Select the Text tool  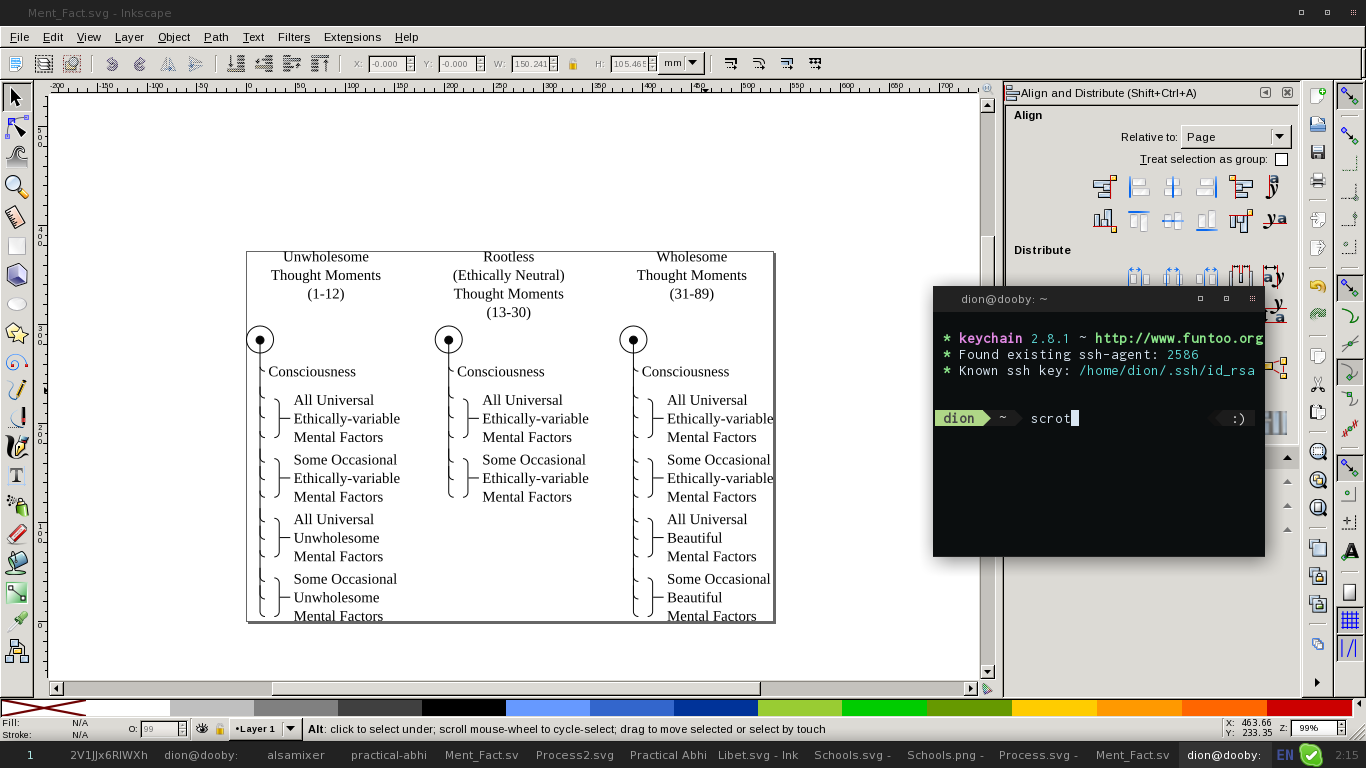[16, 476]
